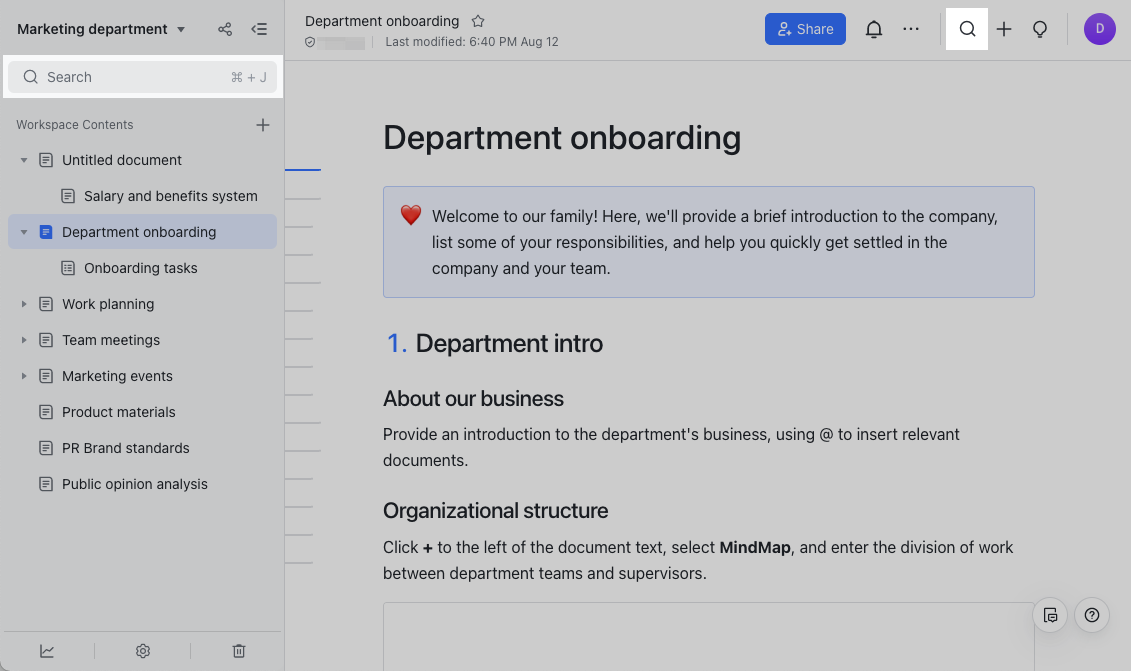Click the plus icon in top bar

[x=1004, y=29]
